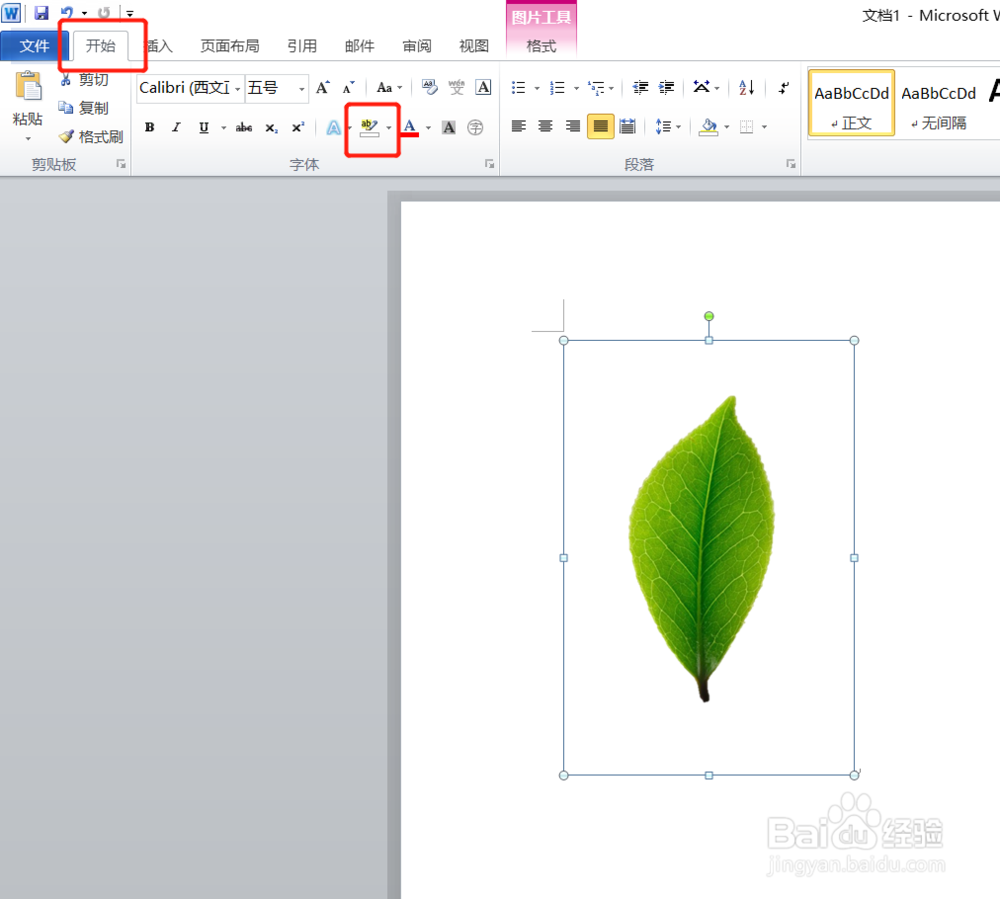Switch to the 引用 tab
Image resolution: width=1000 pixels, height=899 pixels.
[x=302, y=46]
